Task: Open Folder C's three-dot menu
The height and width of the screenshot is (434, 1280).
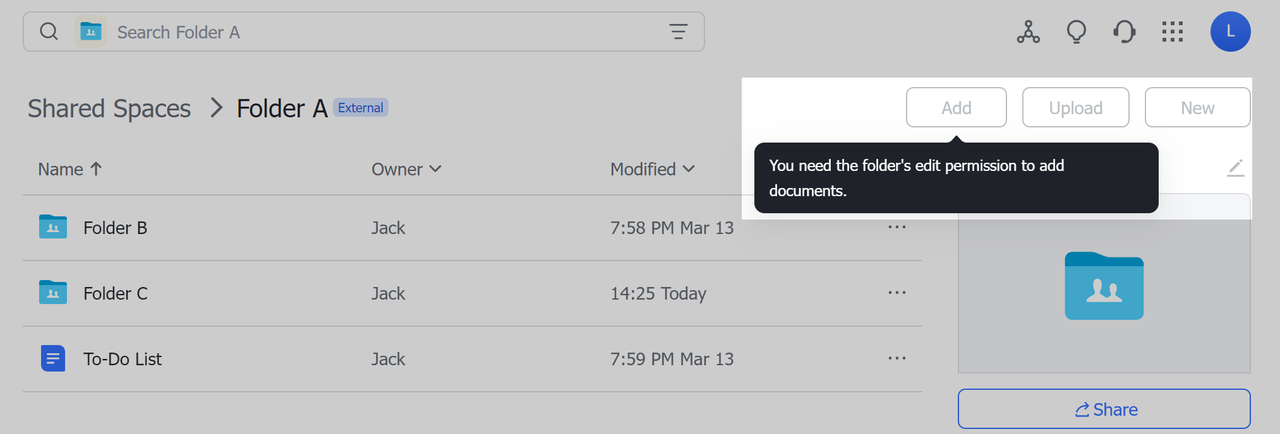Action: pyautogui.click(x=897, y=293)
